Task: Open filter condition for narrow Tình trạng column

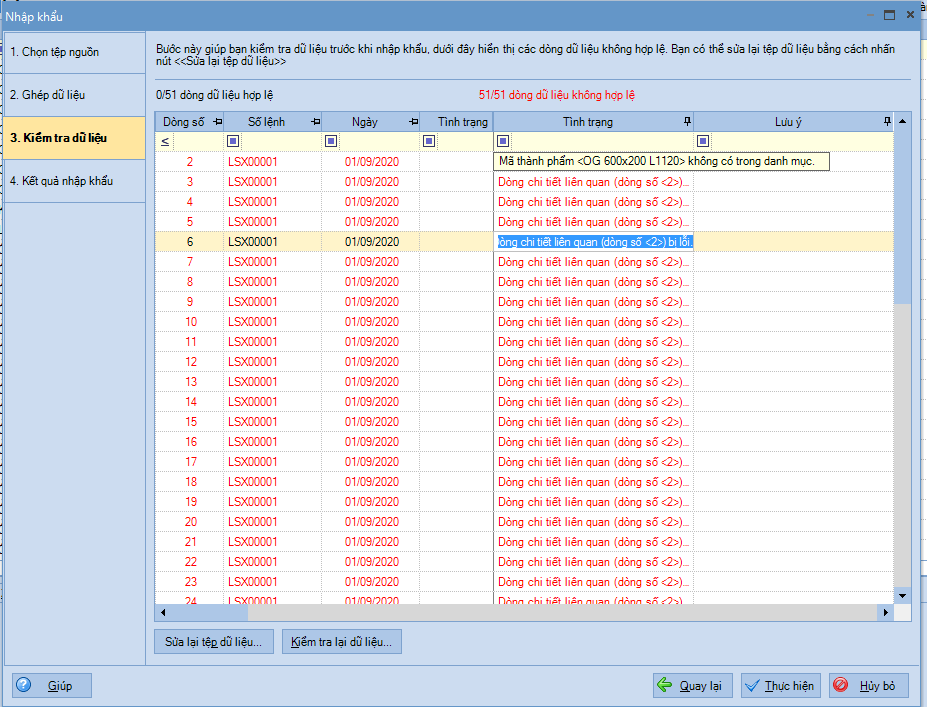Action: tap(429, 142)
